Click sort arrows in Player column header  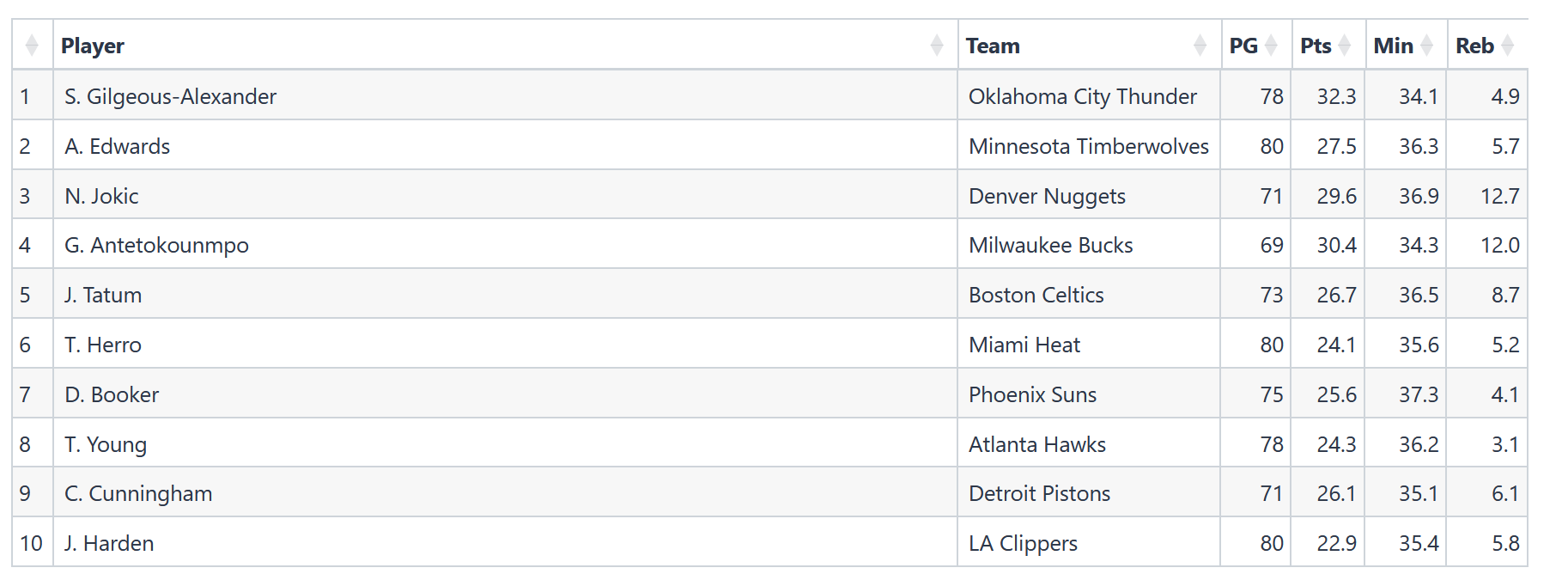tap(937, 46)
